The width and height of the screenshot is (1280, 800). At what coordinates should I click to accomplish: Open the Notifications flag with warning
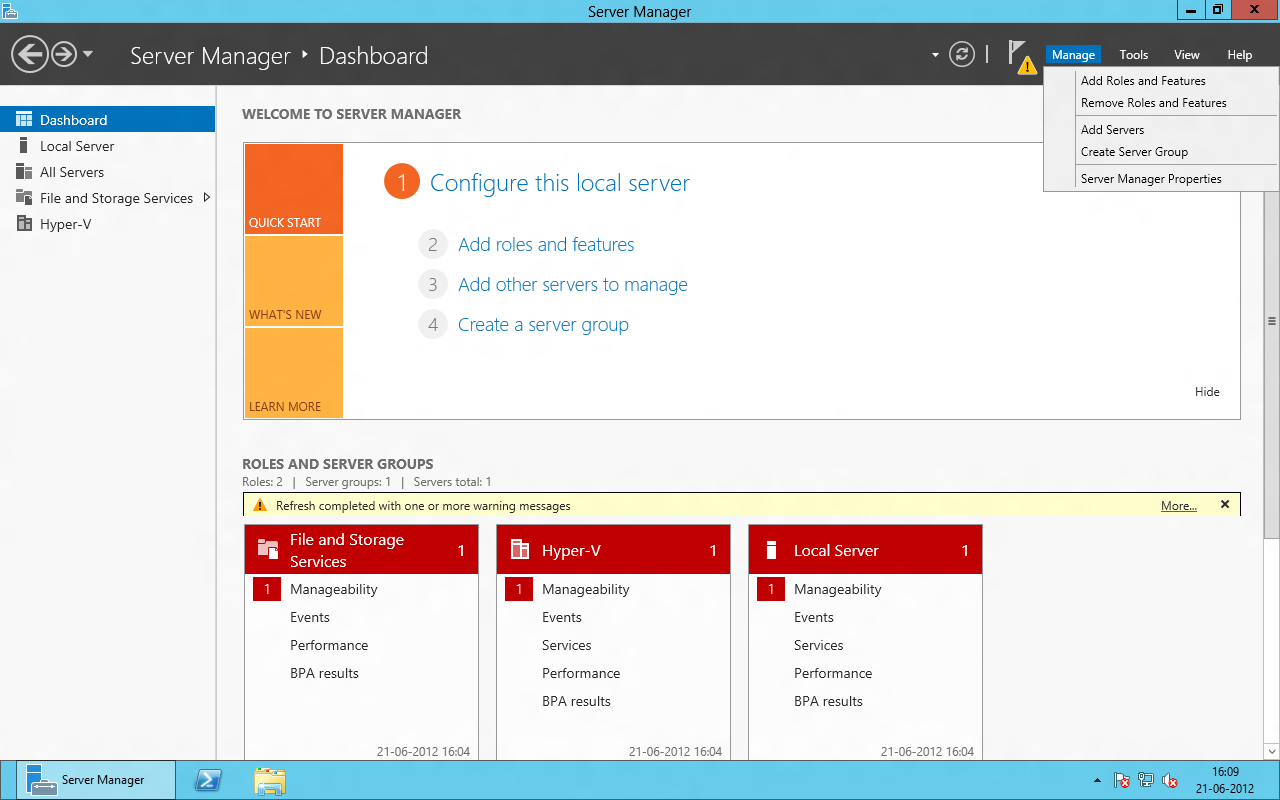point(1021,56)
